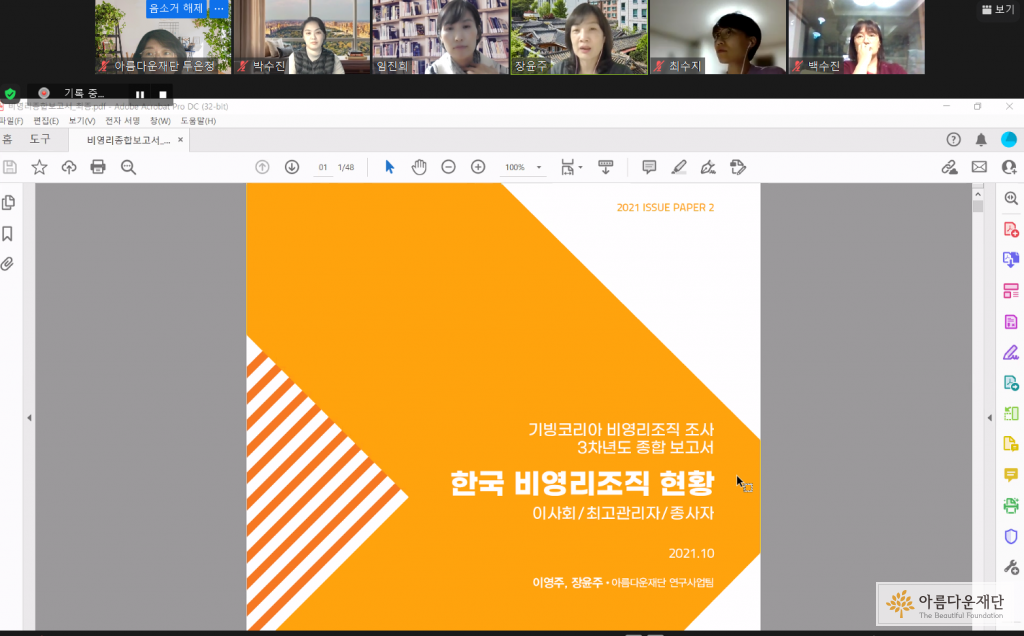Screen dimensions: 1024x636
Task: Open the purple Fill & Sign tool
Action: pyautogui.click(x=1011, y=353)
